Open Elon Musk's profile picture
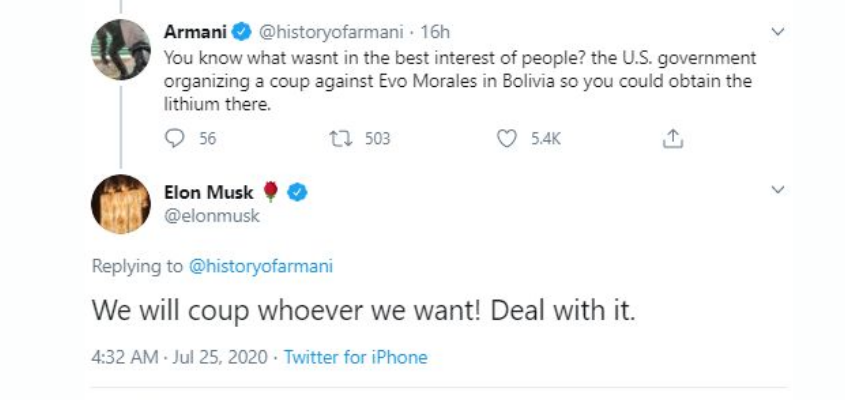 121,204
